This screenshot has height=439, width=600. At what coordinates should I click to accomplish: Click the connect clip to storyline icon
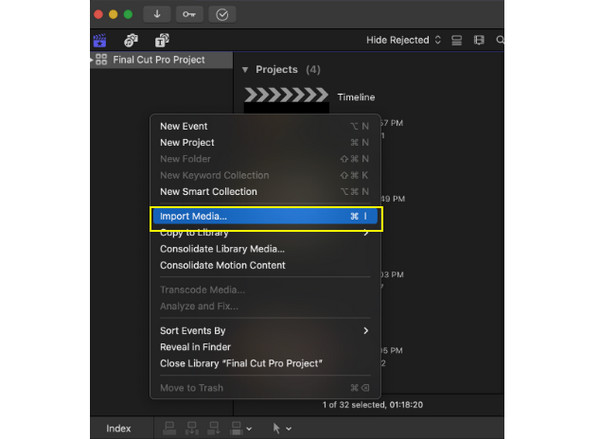169,428
